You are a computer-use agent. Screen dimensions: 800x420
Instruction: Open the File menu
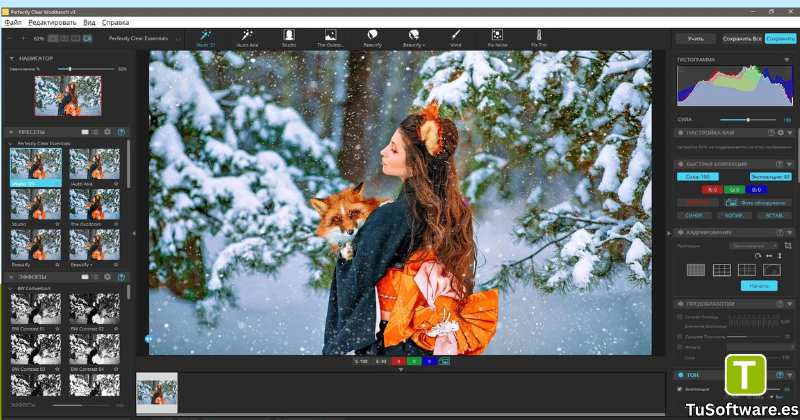[13, 22]
